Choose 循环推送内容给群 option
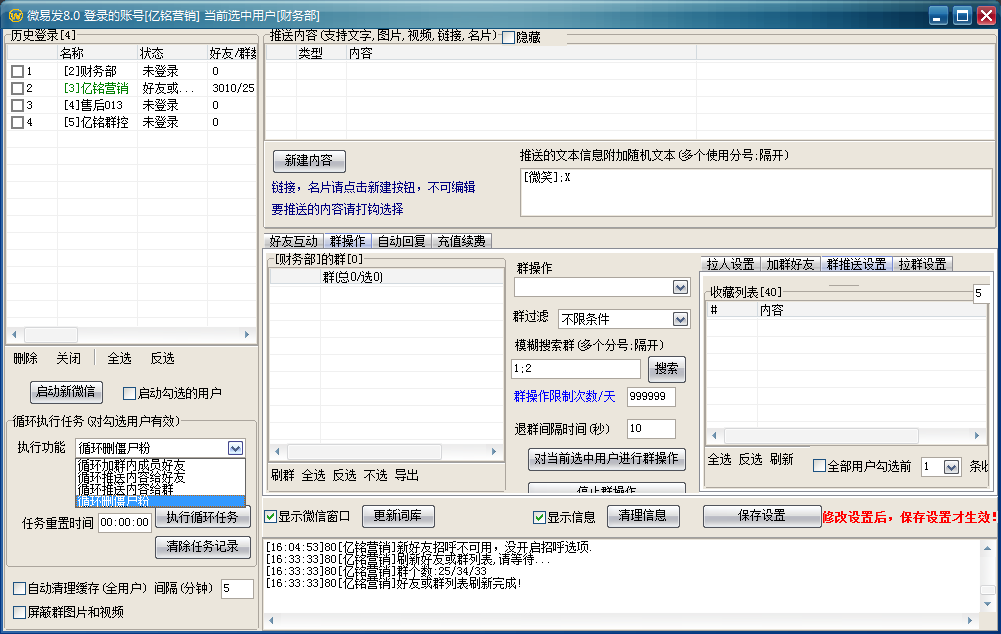This screenshot has width=1001, height=634. [x=160, y=489]
